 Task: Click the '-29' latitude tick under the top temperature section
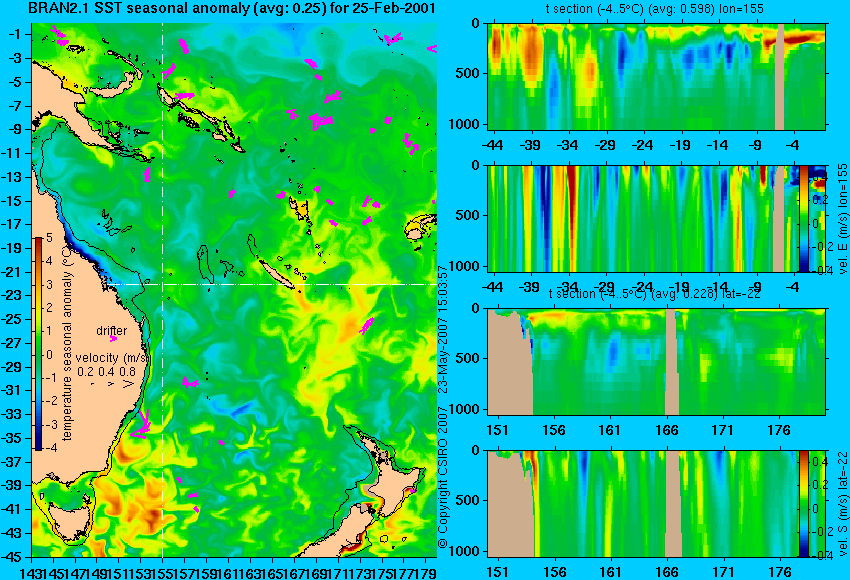point(605,145)
